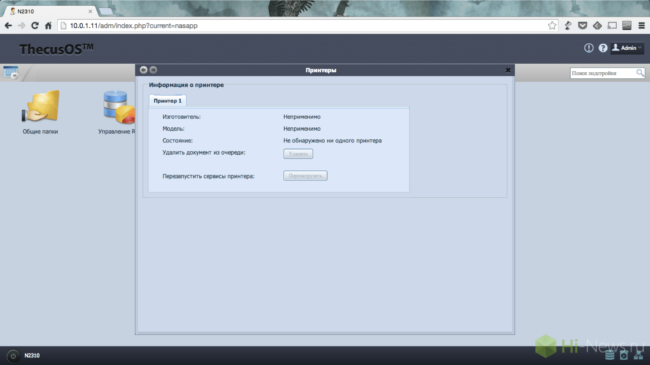This screenshot has width=650, height=365.
Task: Go back in browser
Action: (x=8, y=26)
